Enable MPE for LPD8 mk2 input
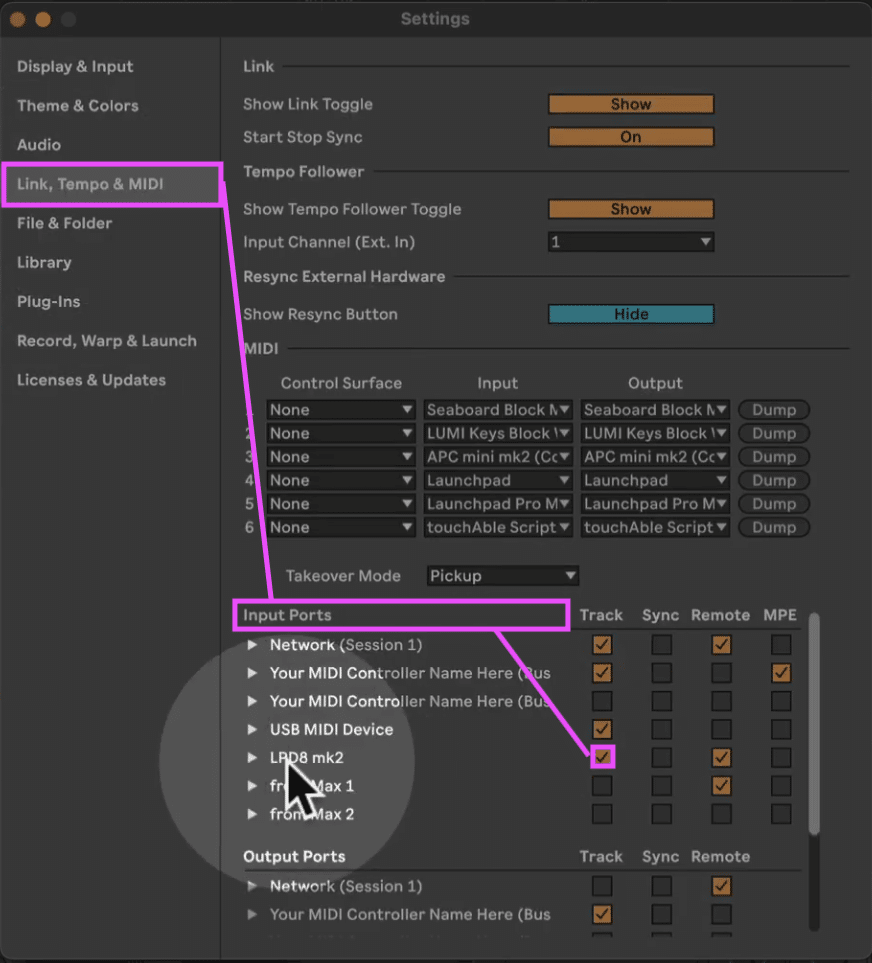Screen dimensions: 872x963 pos(781,758)
